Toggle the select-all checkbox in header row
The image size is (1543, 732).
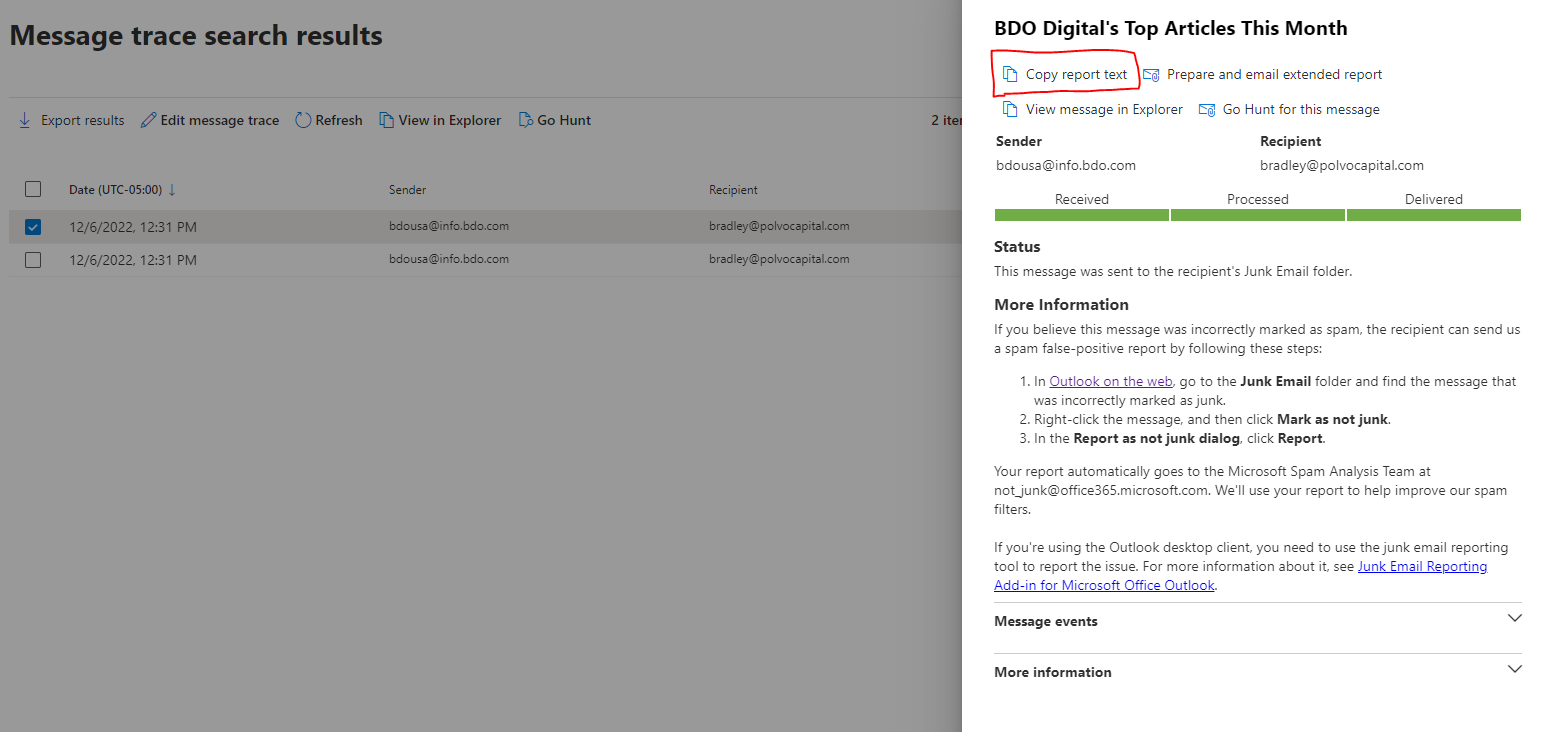pos(33,189)
